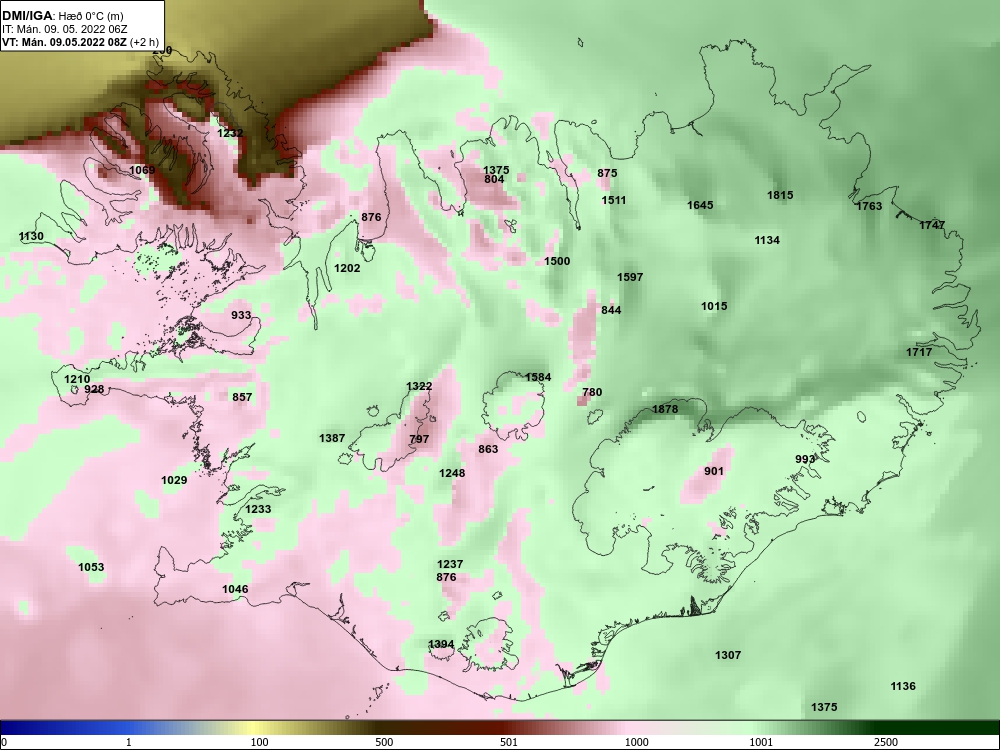Click the legend label 501

tap(508, 742)
